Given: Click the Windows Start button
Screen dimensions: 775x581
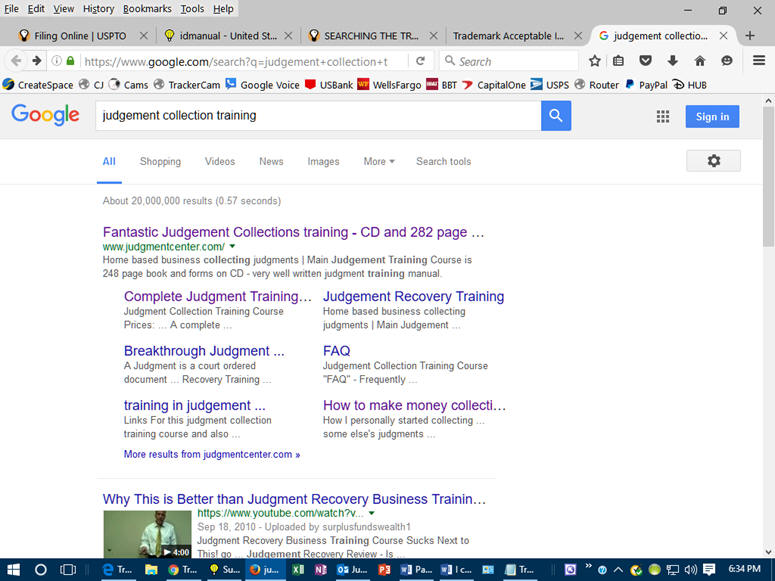Looking at the screenshot, I should tap(13, 569).
